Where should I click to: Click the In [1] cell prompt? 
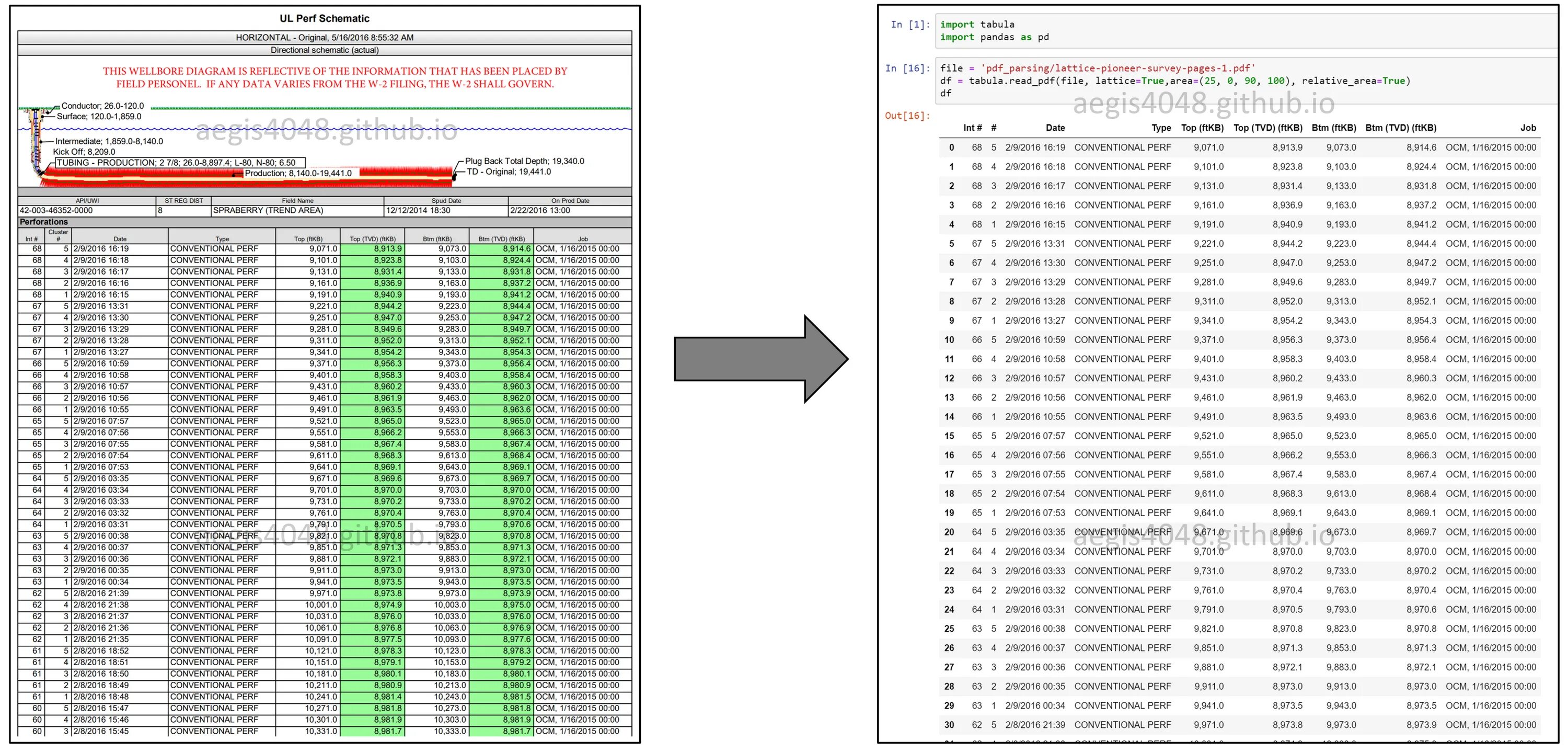tap(909, 25)
